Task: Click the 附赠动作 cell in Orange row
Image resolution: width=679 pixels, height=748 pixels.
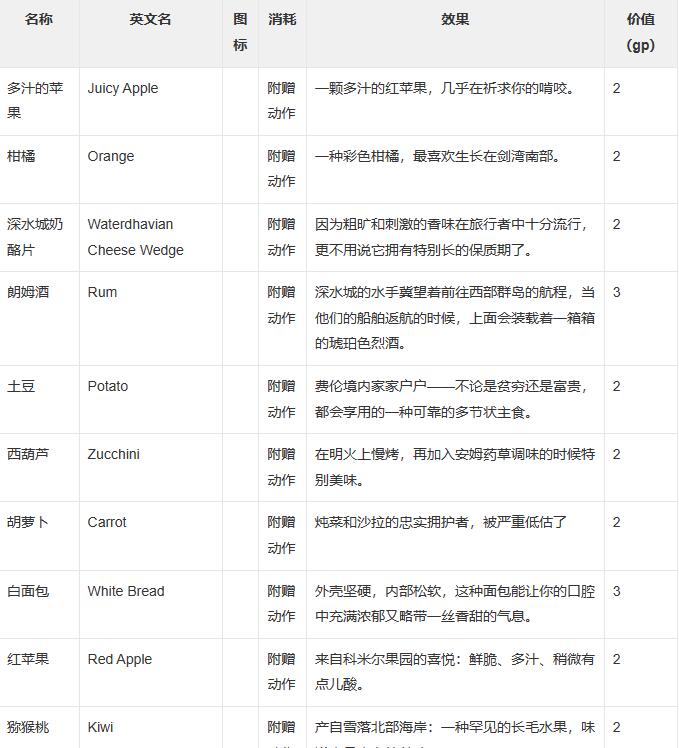Action: [282, 168]
